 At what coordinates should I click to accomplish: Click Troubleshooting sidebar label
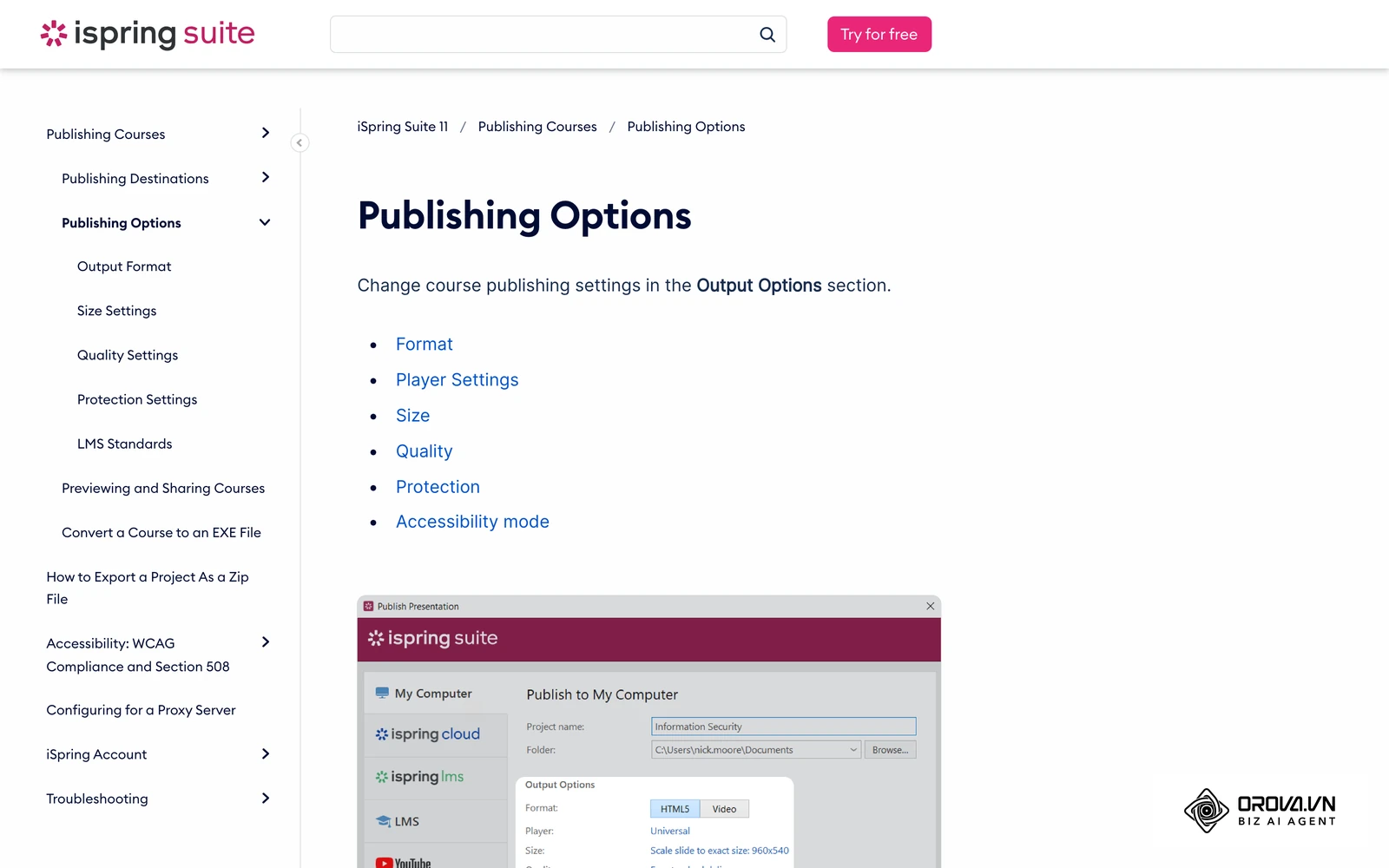97,799
